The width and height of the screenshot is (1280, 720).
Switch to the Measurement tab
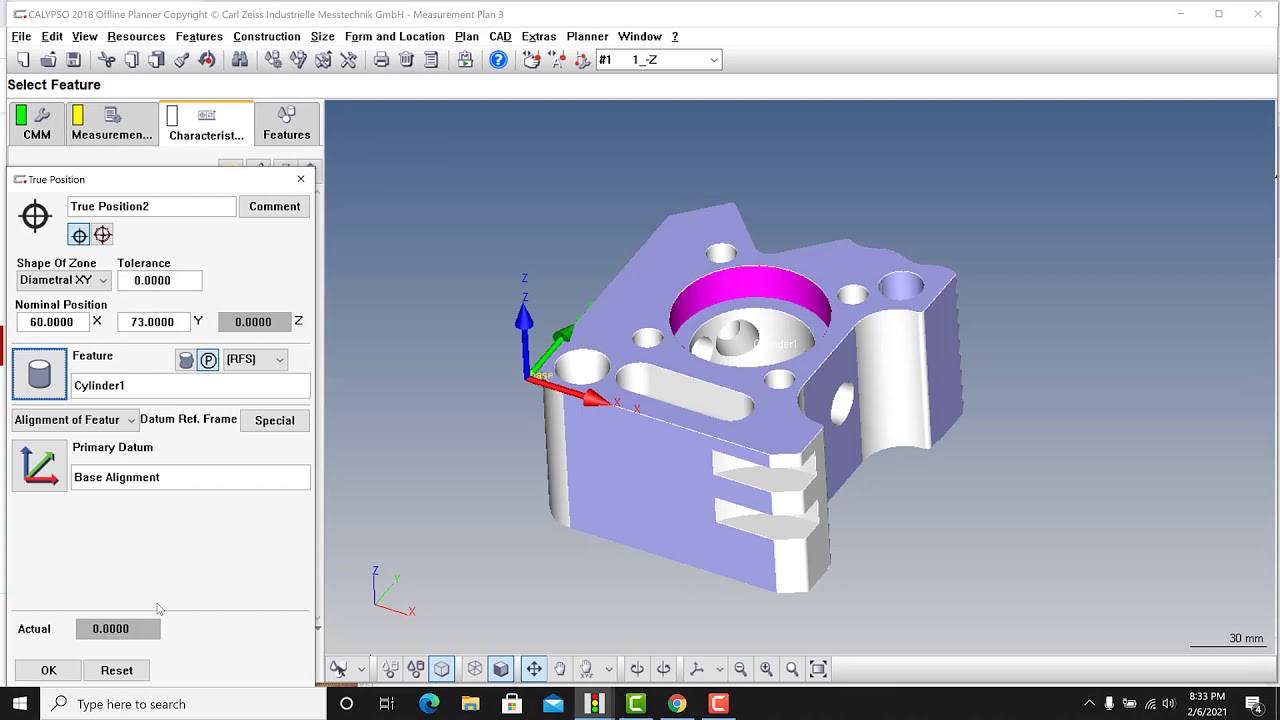(x=111, y=123)
